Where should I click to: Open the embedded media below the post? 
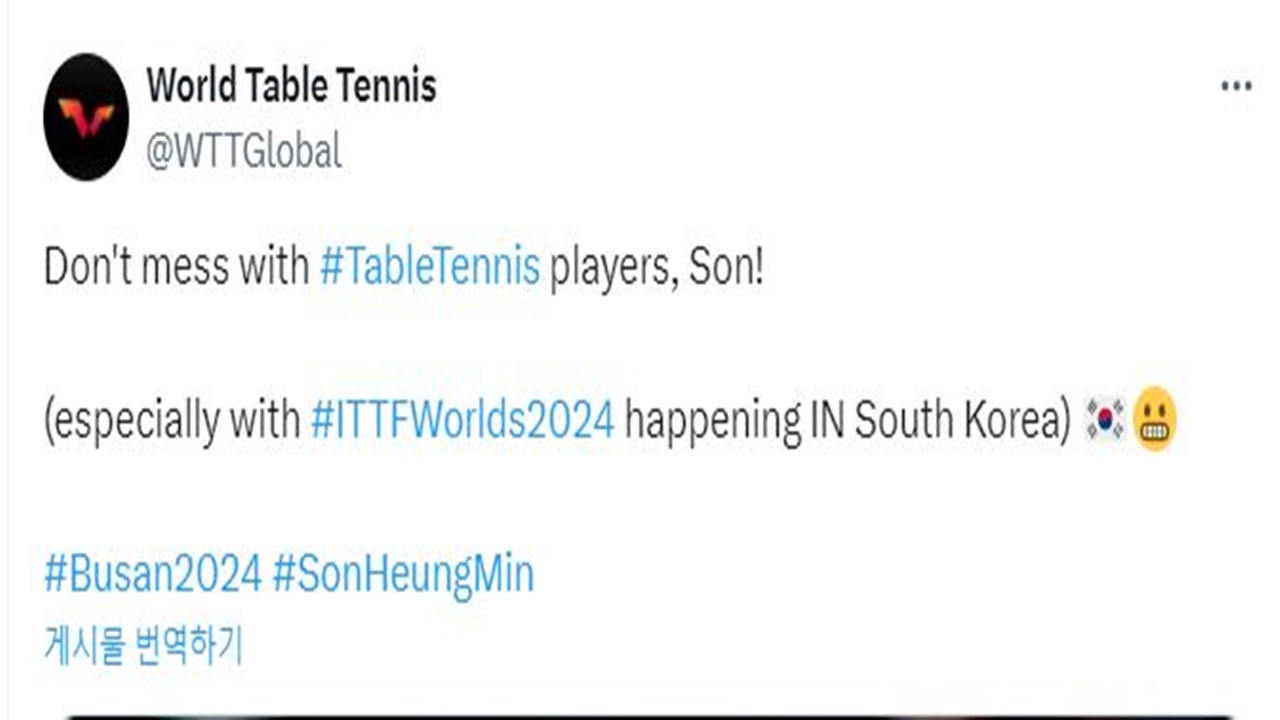(x=650, y=716)
